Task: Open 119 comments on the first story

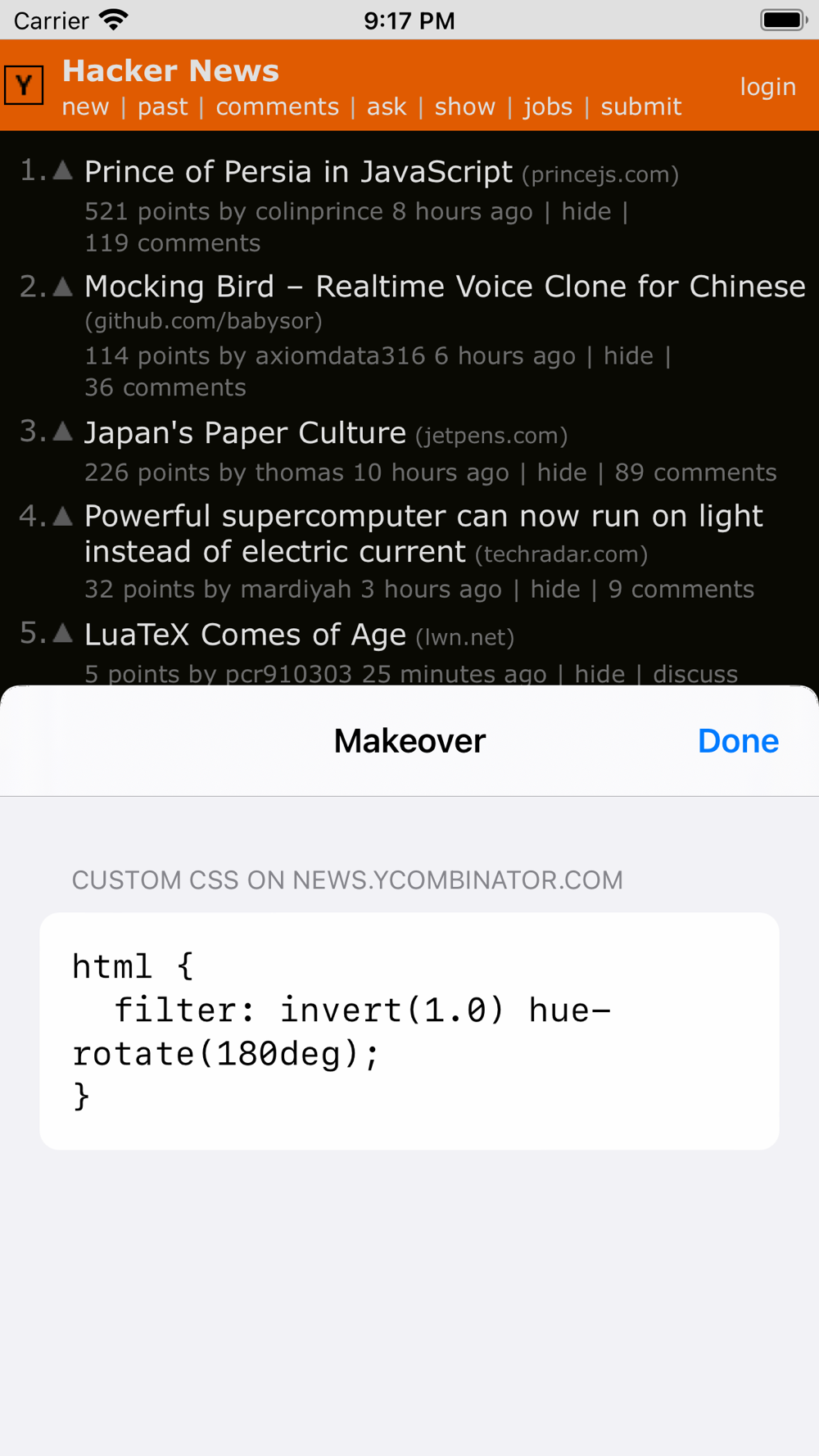Action: [172, 243]
